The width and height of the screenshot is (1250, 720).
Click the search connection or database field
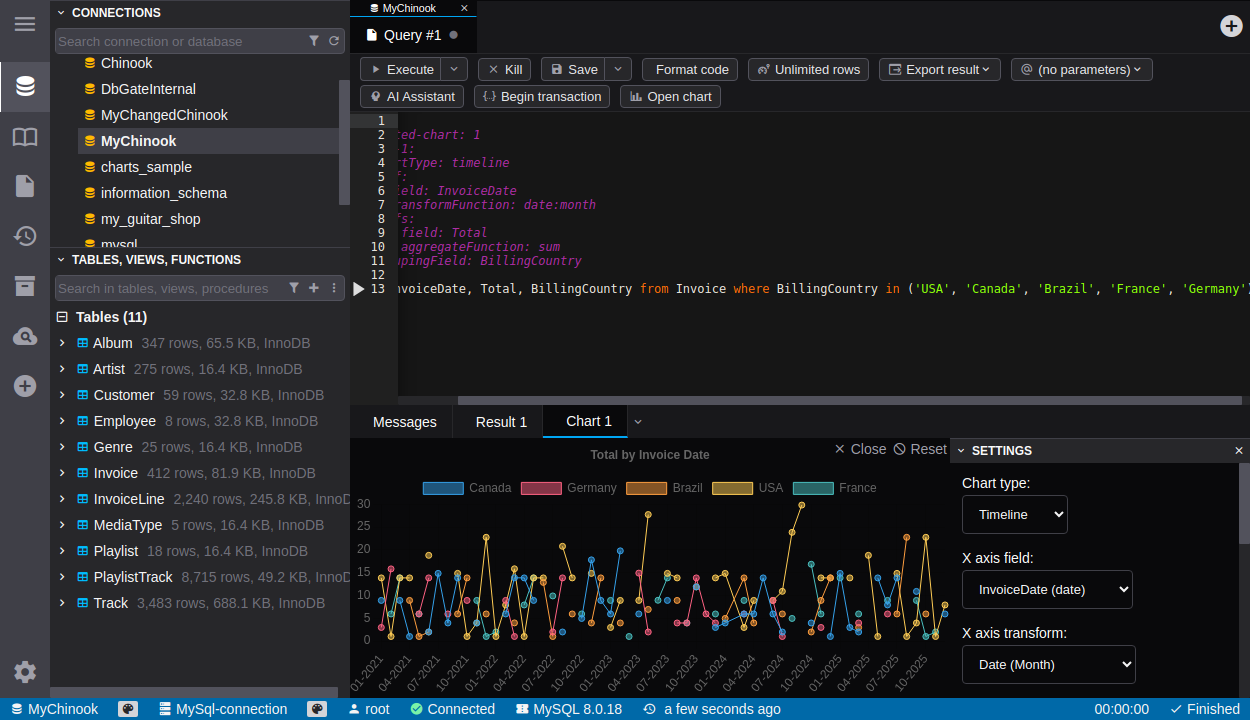[x=178, y=41]
